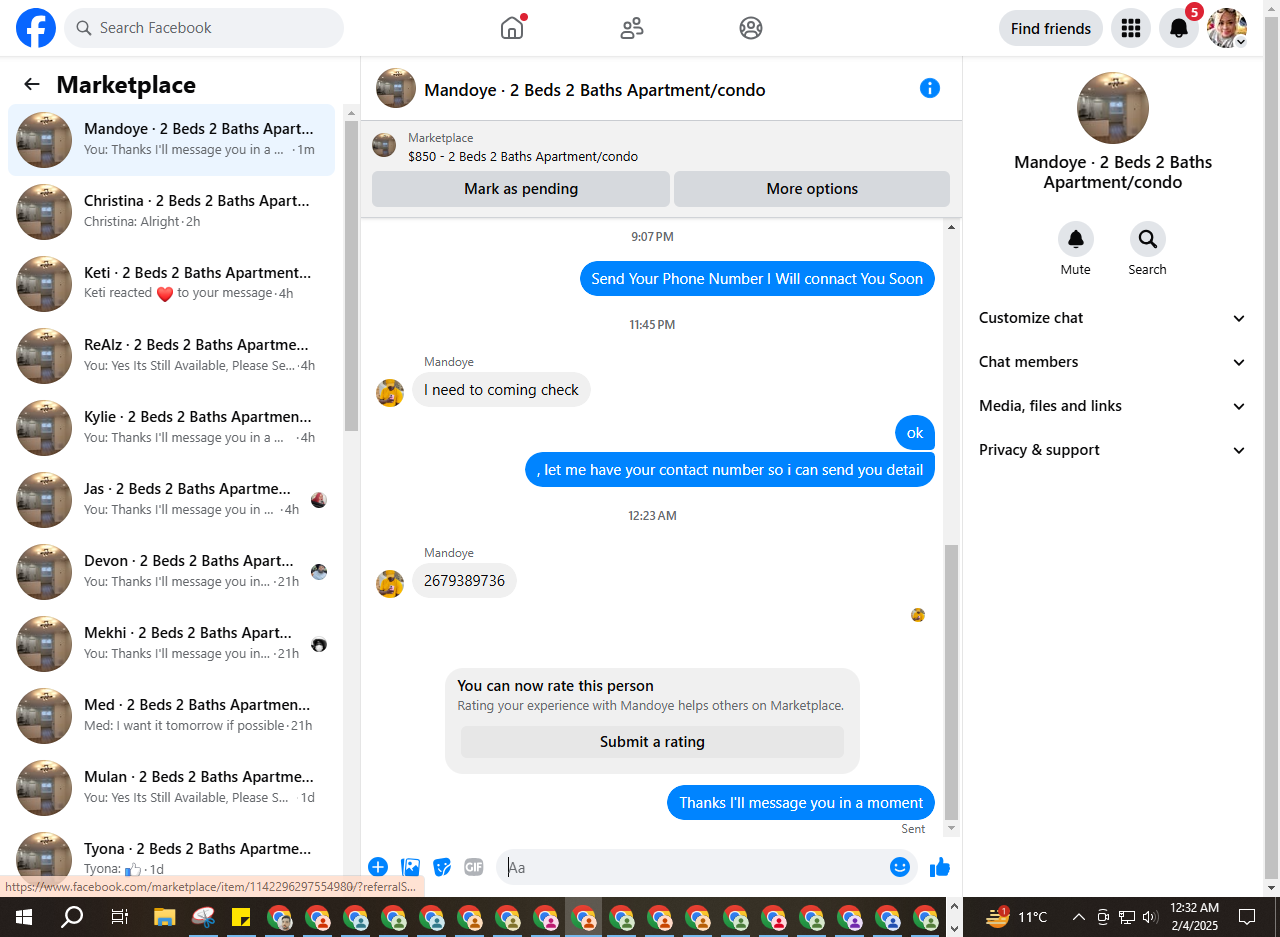The image size is (1280, 937).
Task: Expand Media, files and links section
Action: [x=1113, y=406]
